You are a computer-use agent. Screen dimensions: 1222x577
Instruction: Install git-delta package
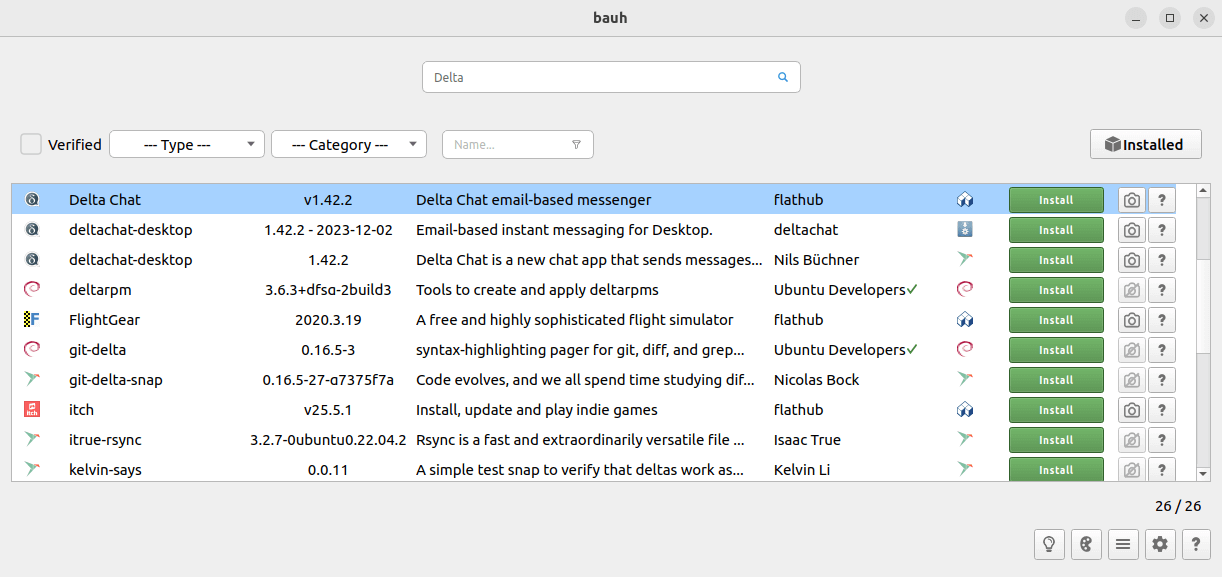coord(1056,350)
